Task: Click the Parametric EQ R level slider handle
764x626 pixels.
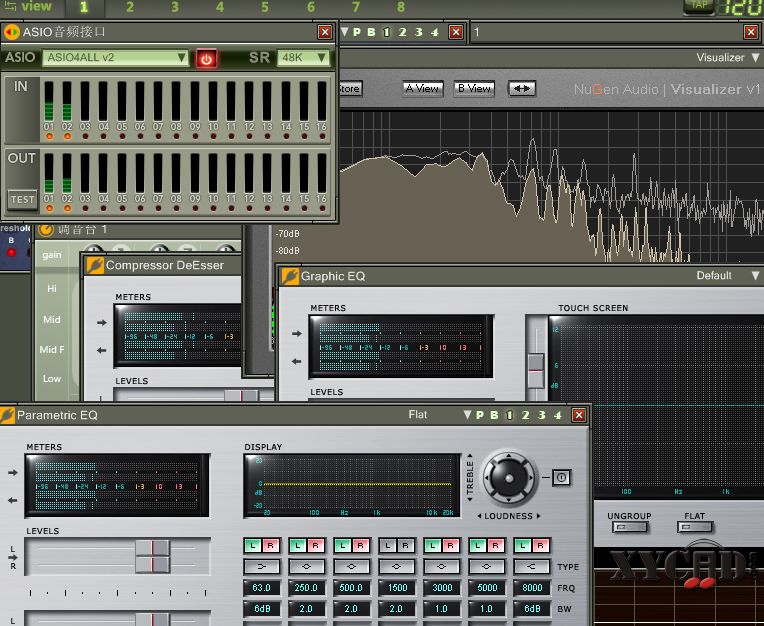Action: [153, 565]
